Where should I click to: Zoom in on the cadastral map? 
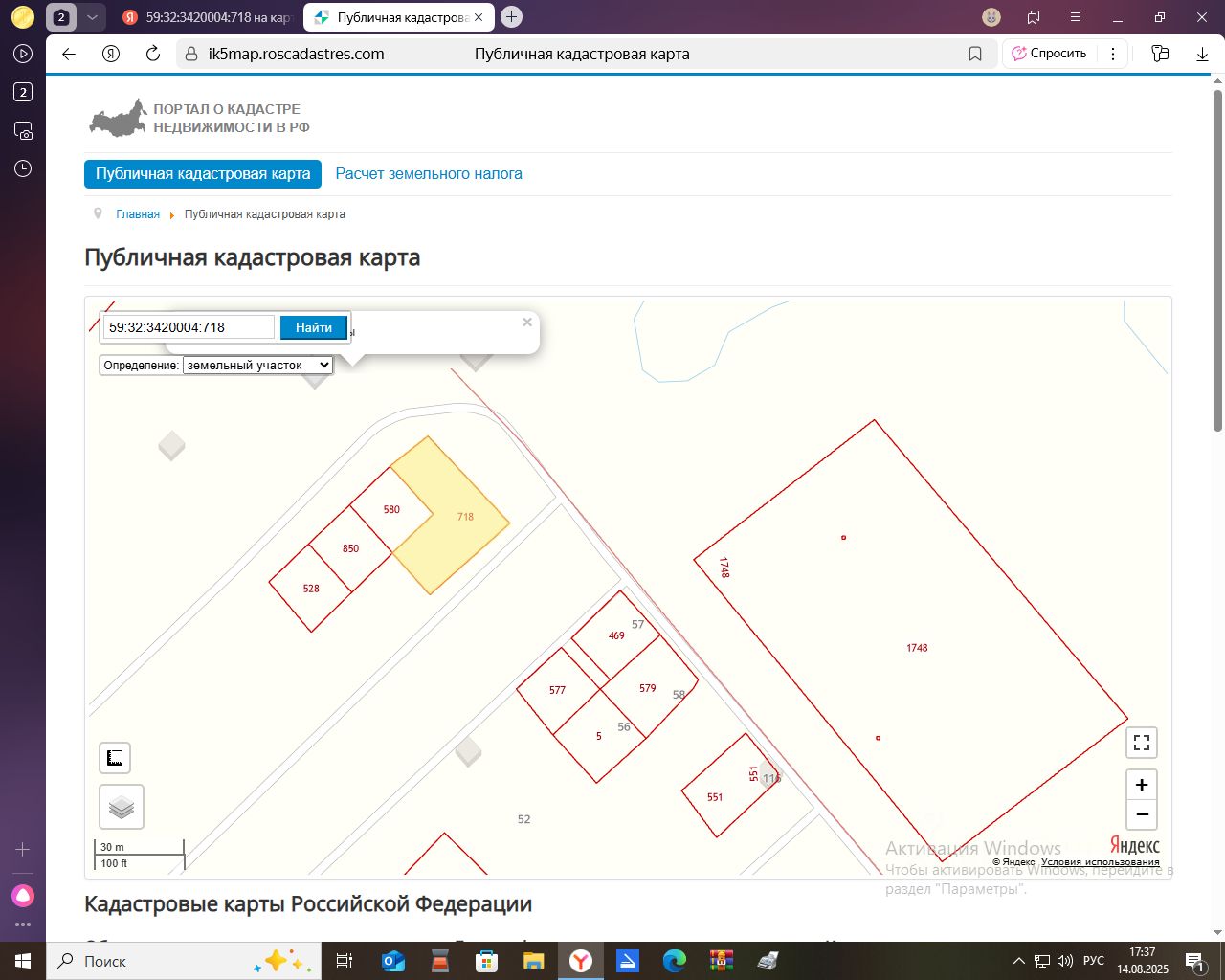(x=1141, y=785)
